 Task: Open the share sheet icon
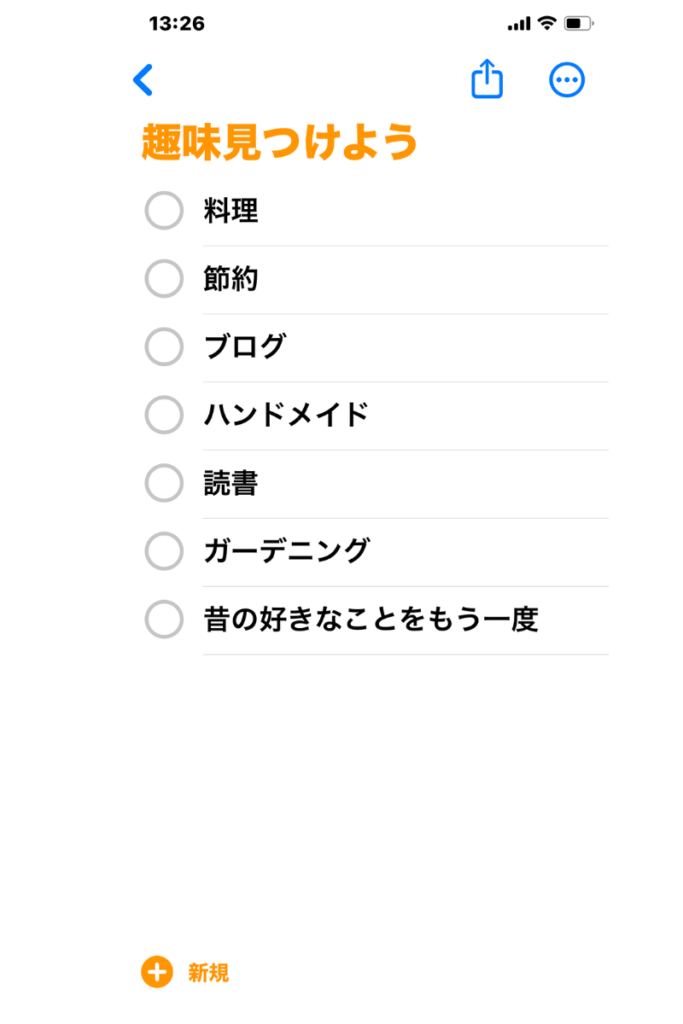487,79
